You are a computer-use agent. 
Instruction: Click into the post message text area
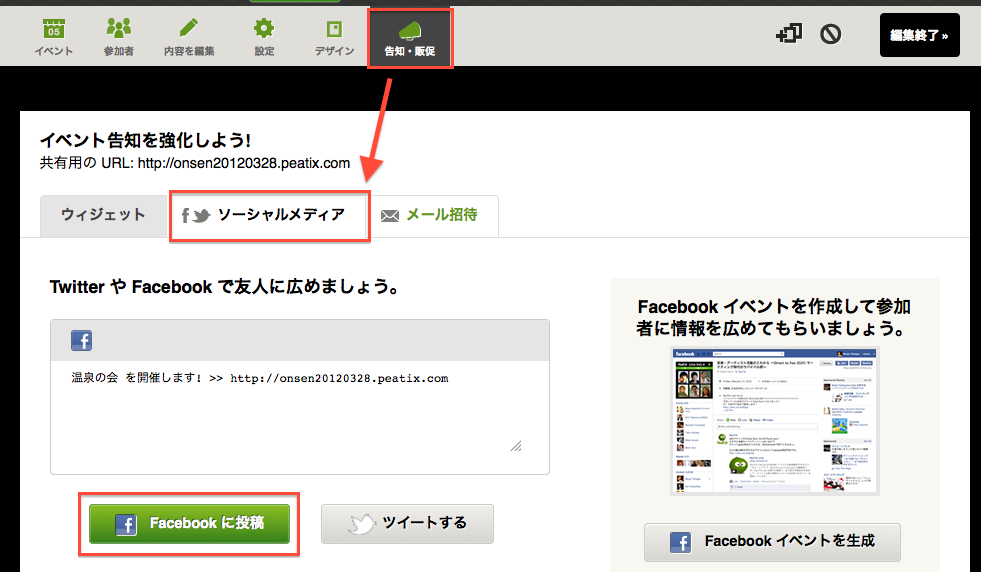click(x=300, y=417)
